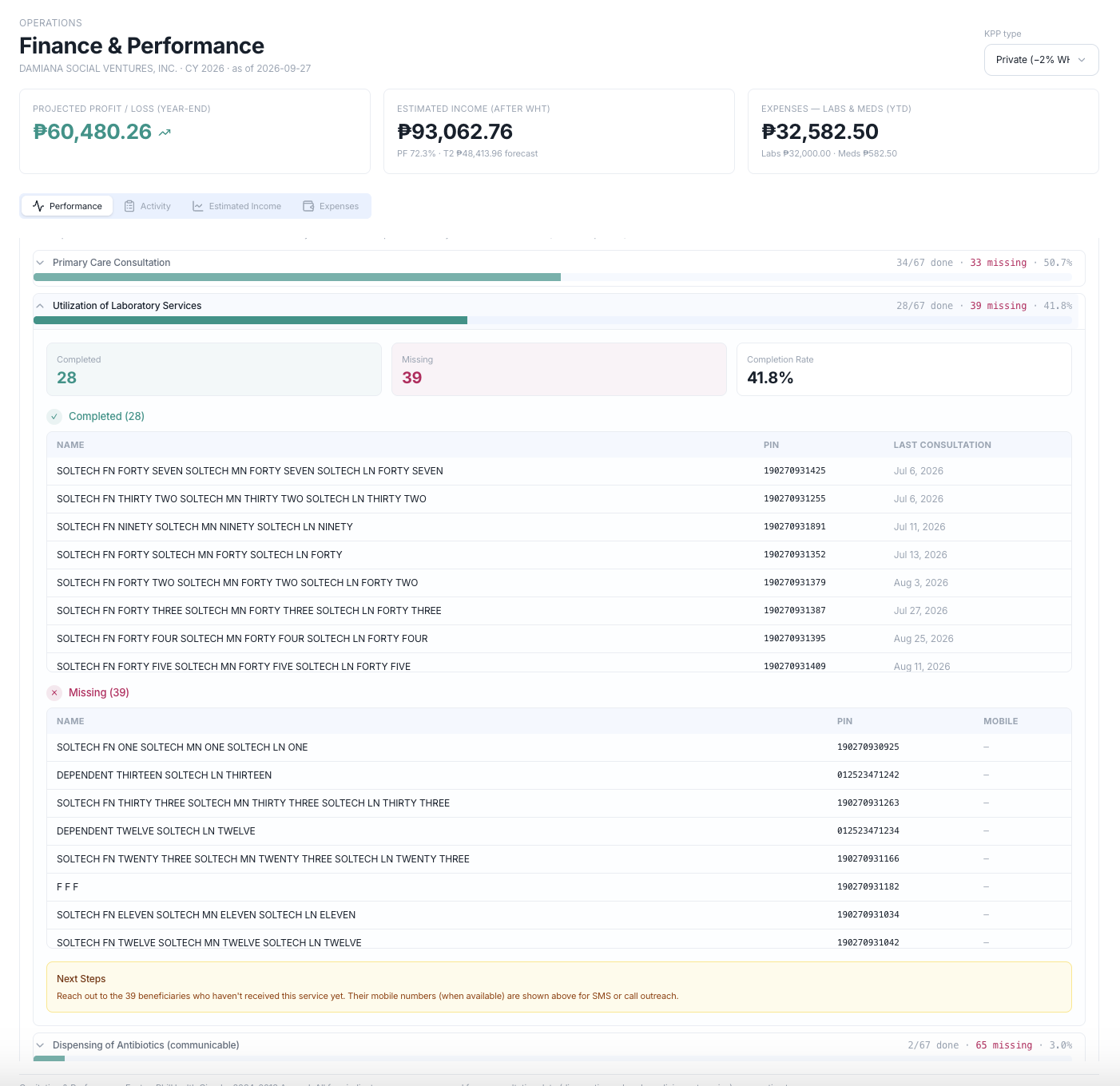Switch to the Performance tab
Viewport: 1120px width, 1086px height.
tap(68, 206)
